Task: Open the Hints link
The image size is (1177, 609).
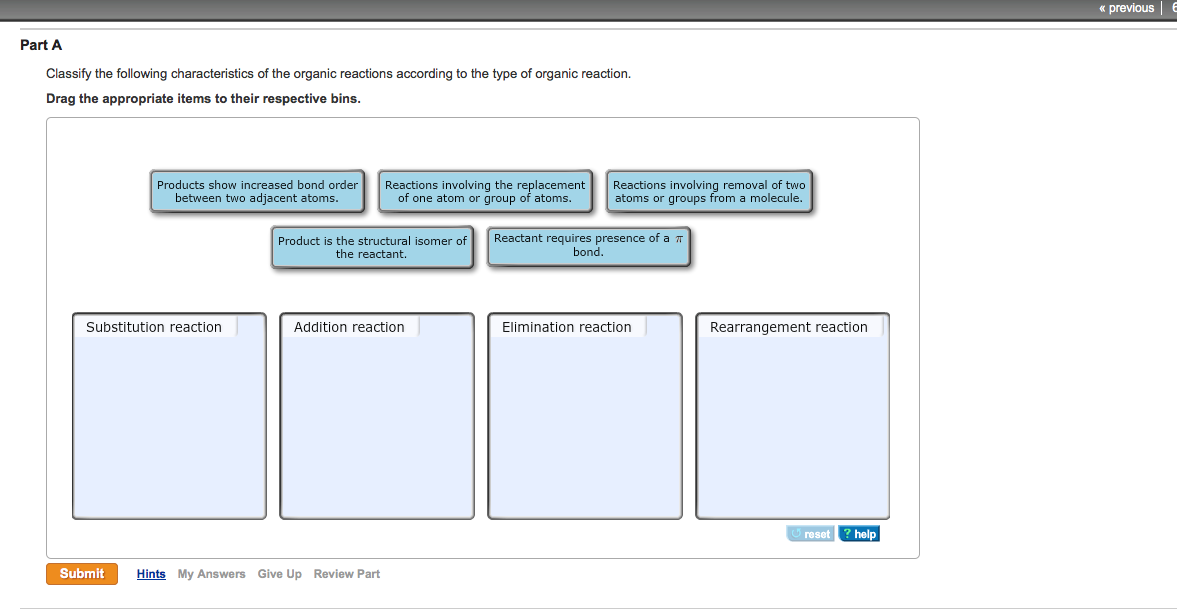Action: [x=150, y=573]
